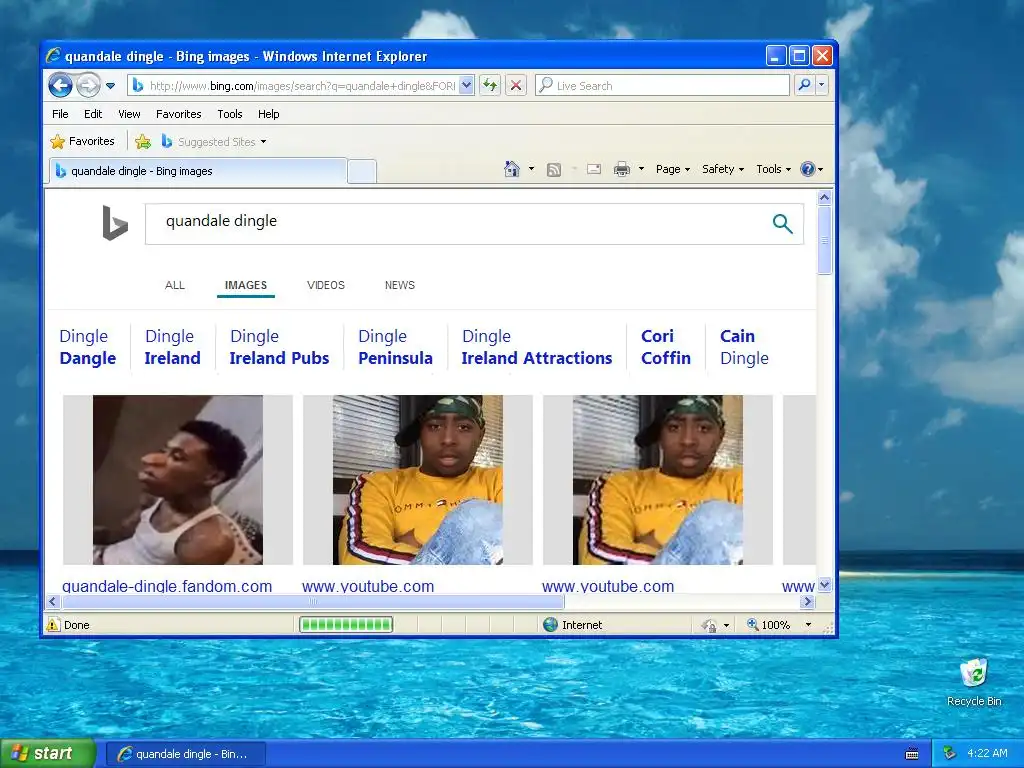Click the vertical scrollbar up arrow
This screenshot has height=768, width=1024.
[824, 197]
